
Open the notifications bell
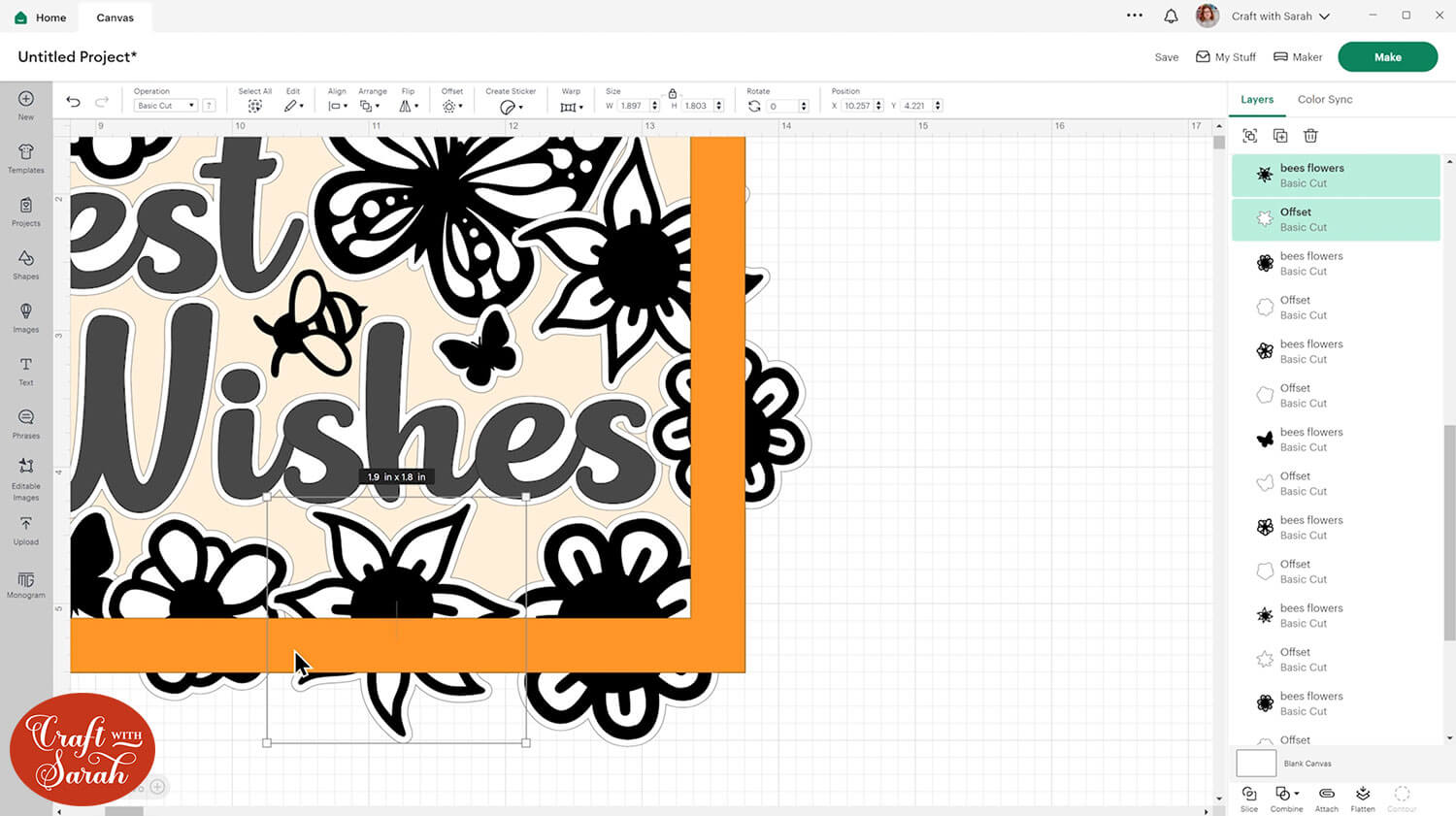(1171, 16)
